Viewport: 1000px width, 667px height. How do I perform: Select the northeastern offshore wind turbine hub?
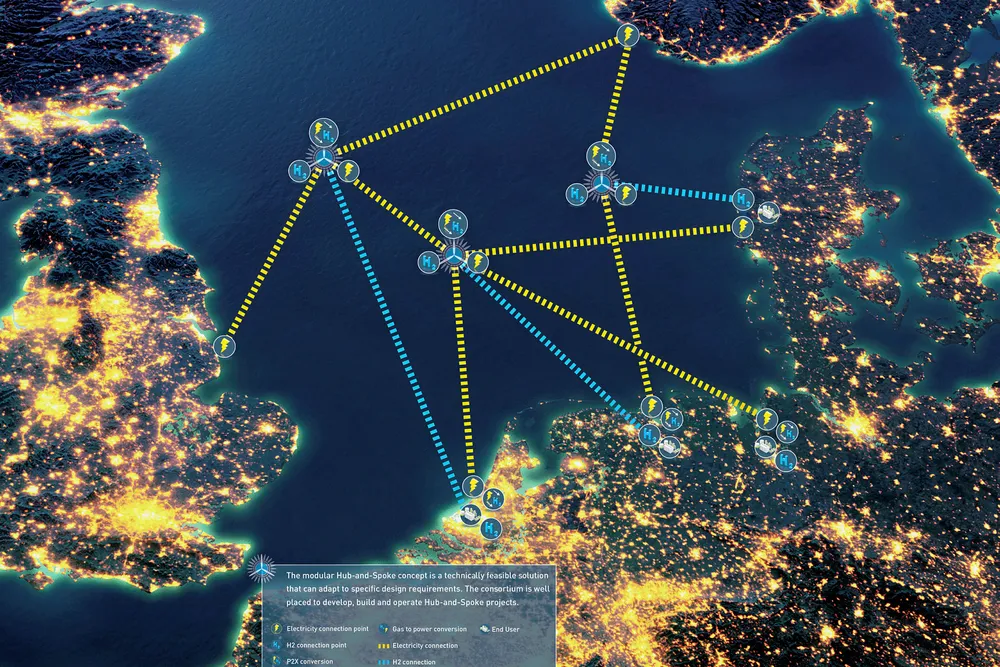[601, 182]
